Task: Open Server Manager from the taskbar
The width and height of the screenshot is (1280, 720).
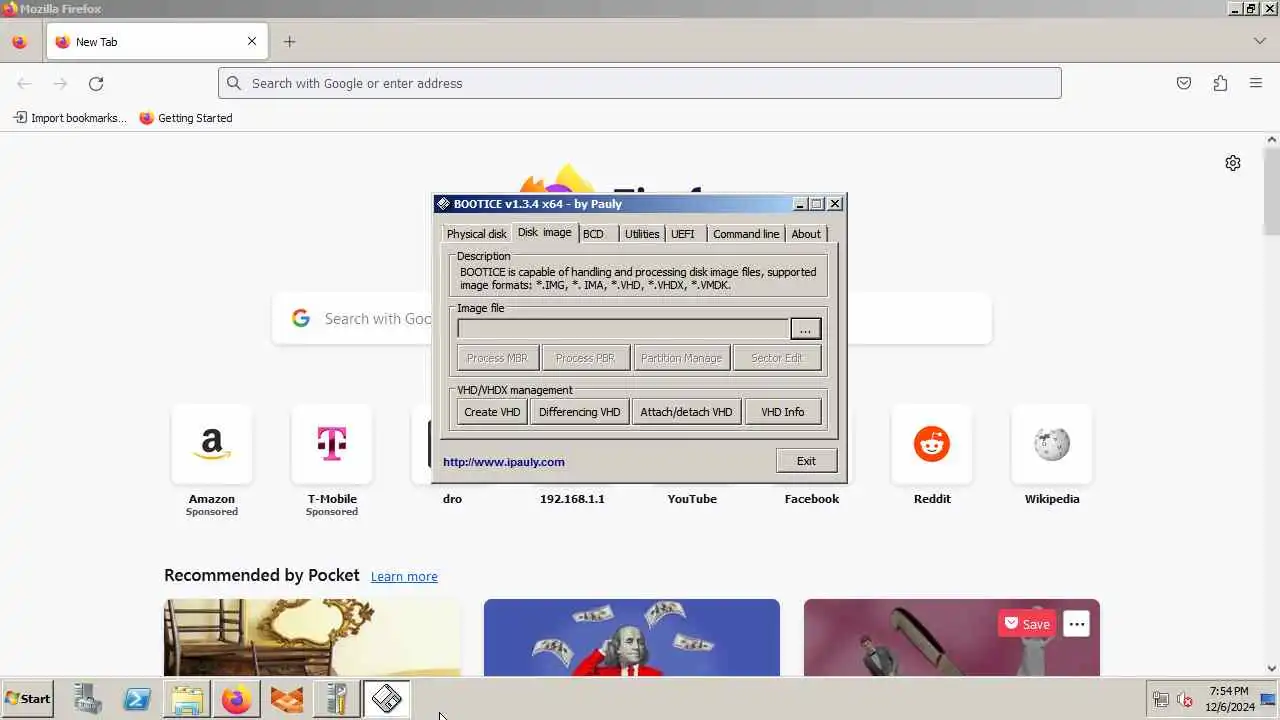Action: [x=87, y=699]
